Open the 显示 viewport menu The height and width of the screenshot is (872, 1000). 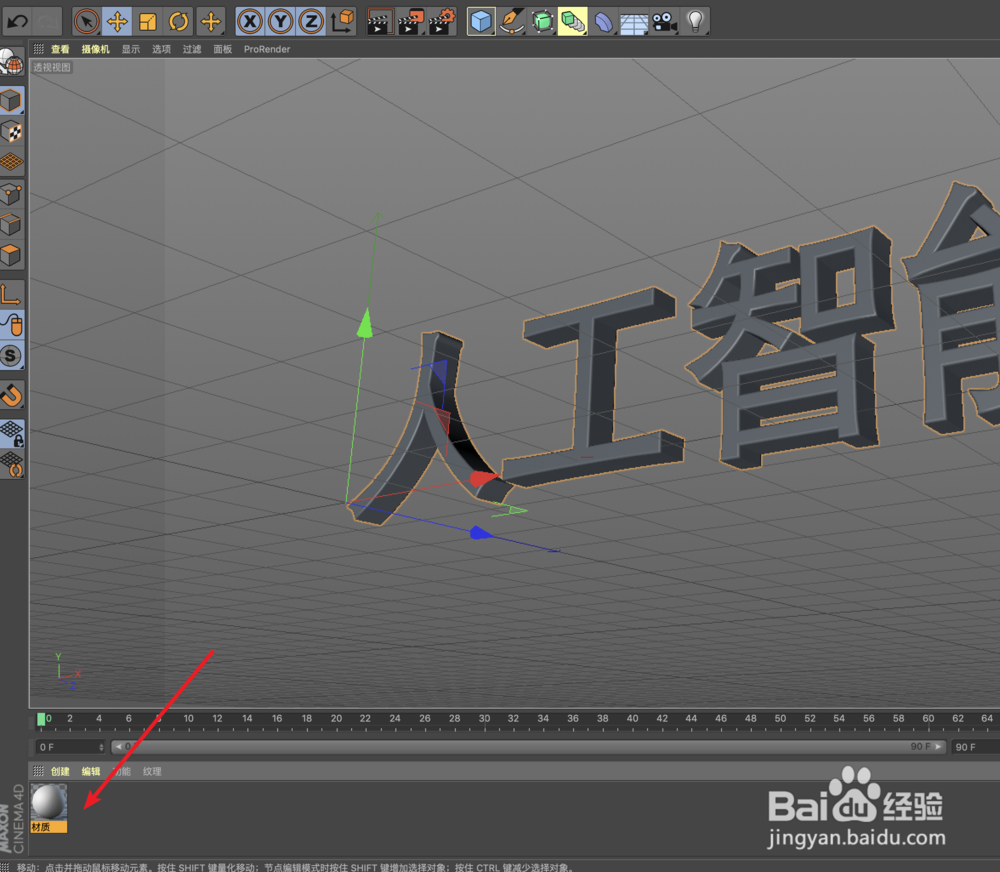131,49
